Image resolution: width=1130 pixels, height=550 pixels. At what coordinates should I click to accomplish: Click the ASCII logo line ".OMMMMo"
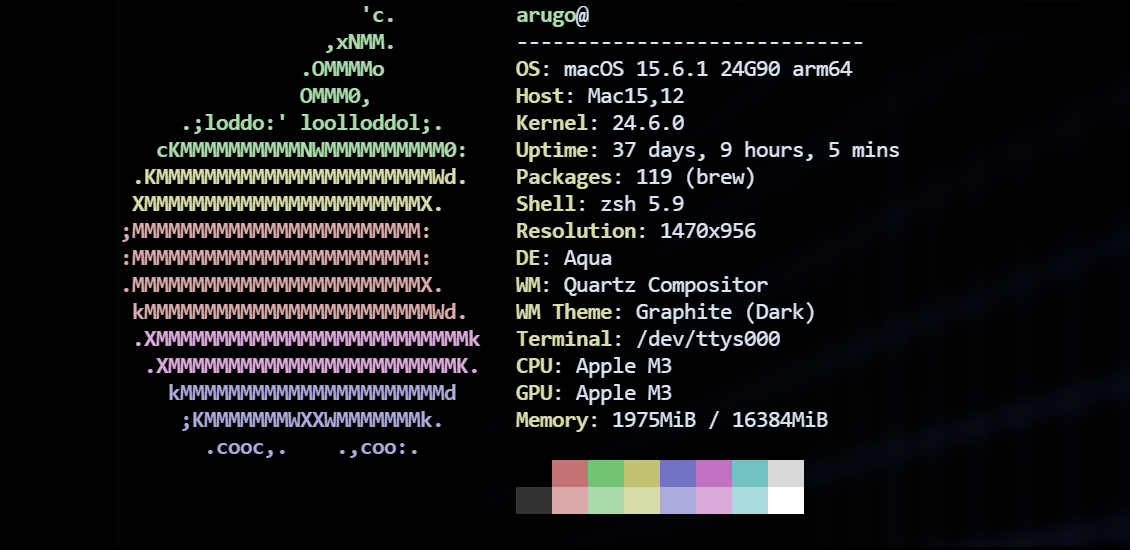[342, 69]
